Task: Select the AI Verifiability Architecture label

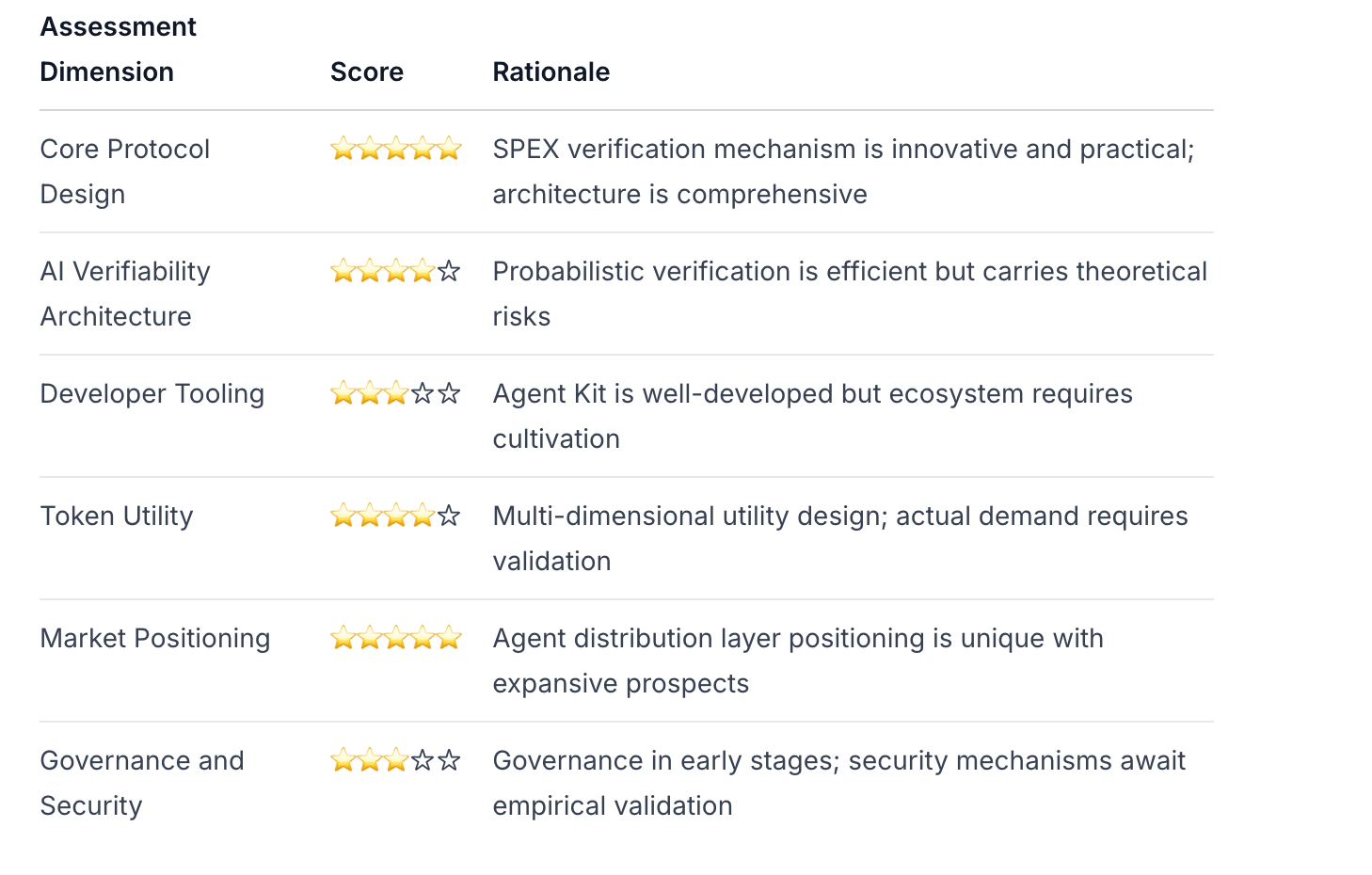Action: [x=124, y=294]
